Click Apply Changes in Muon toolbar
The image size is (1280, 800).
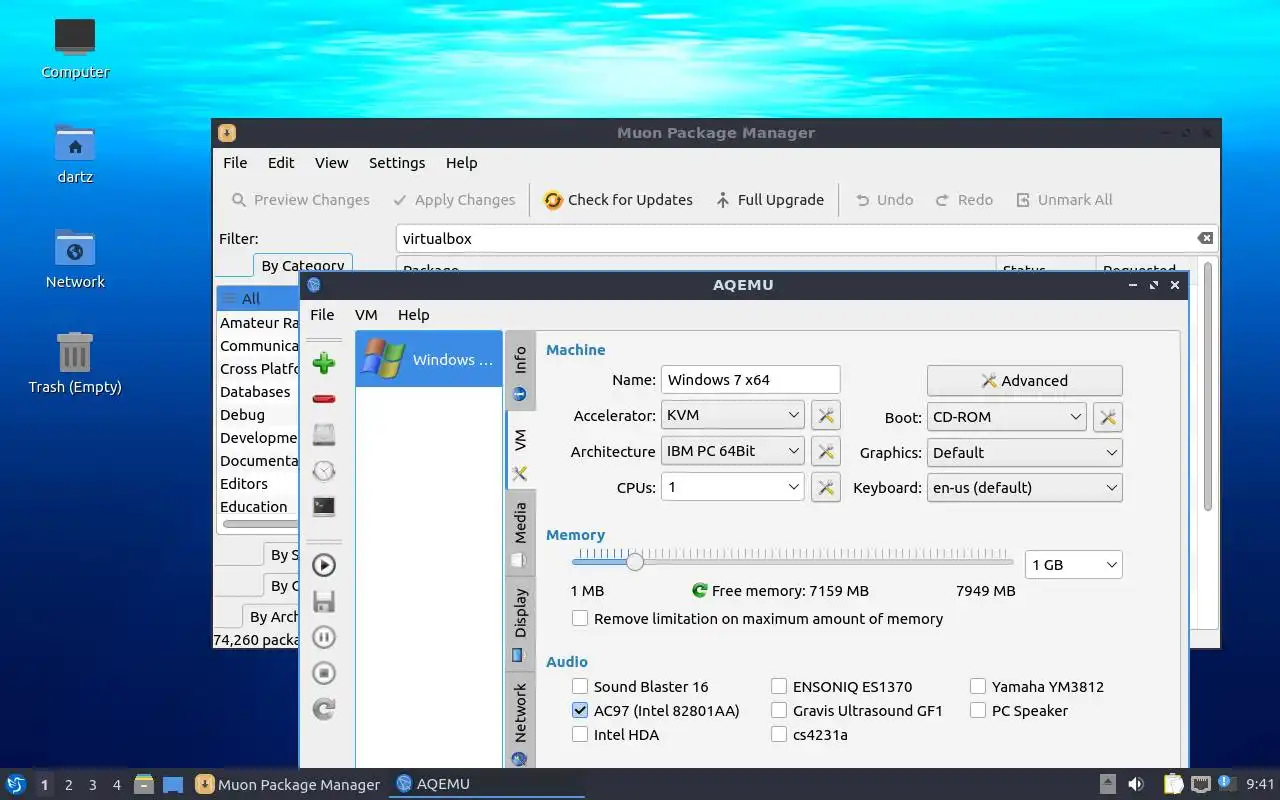coord(454,200)
